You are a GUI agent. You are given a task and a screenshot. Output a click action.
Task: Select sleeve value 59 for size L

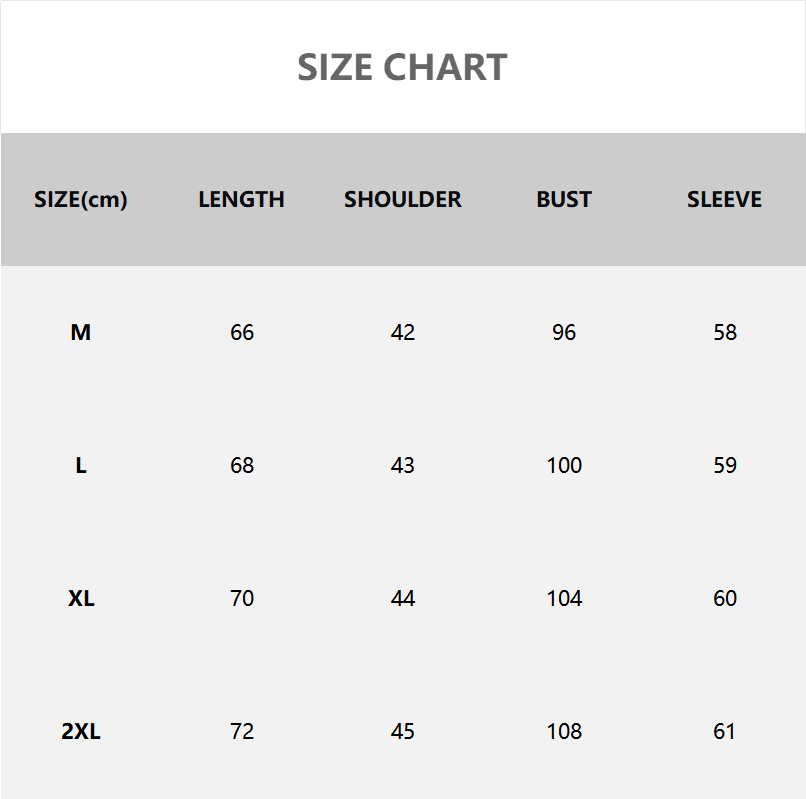tap(725, 465)
